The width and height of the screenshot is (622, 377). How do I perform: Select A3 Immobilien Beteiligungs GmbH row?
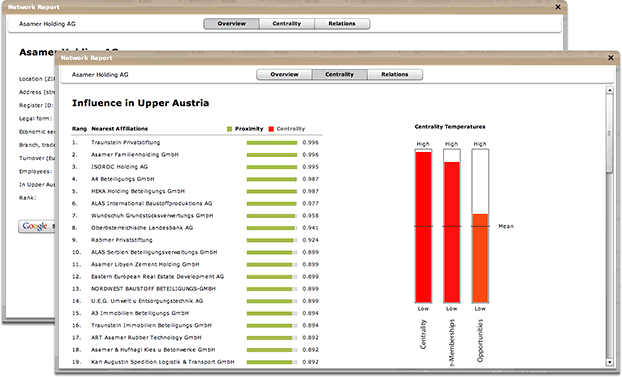(196, 313)
